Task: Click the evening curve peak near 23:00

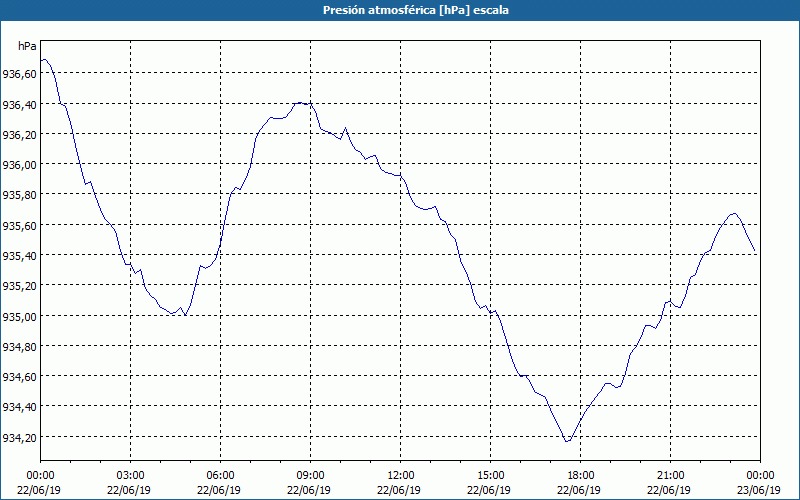Action: pos(734,213)
